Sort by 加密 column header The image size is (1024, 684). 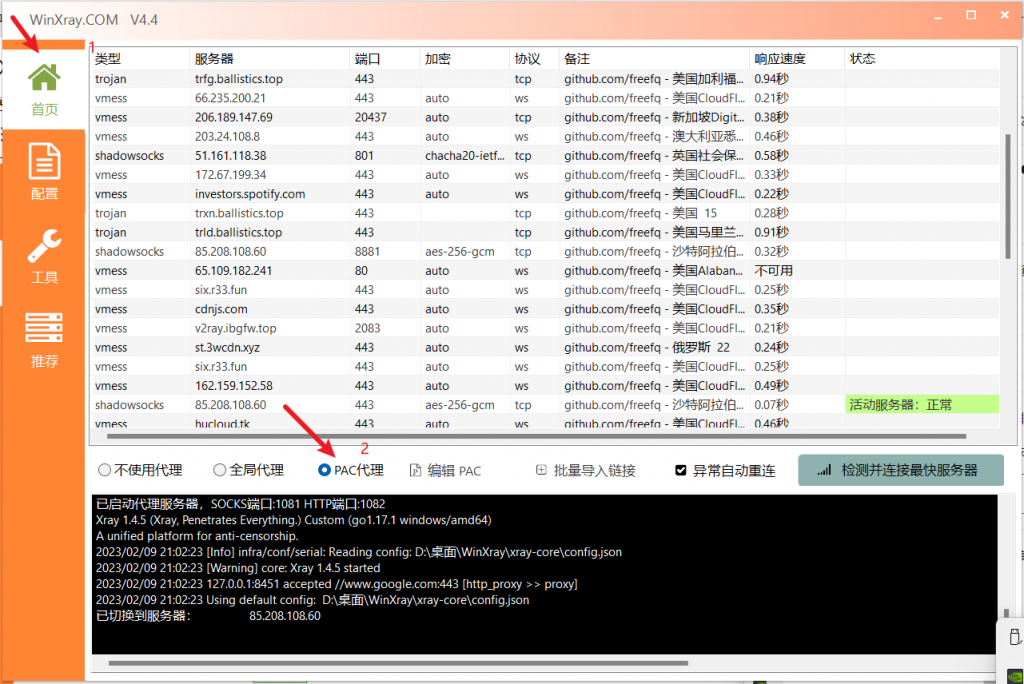click(464, 59)
